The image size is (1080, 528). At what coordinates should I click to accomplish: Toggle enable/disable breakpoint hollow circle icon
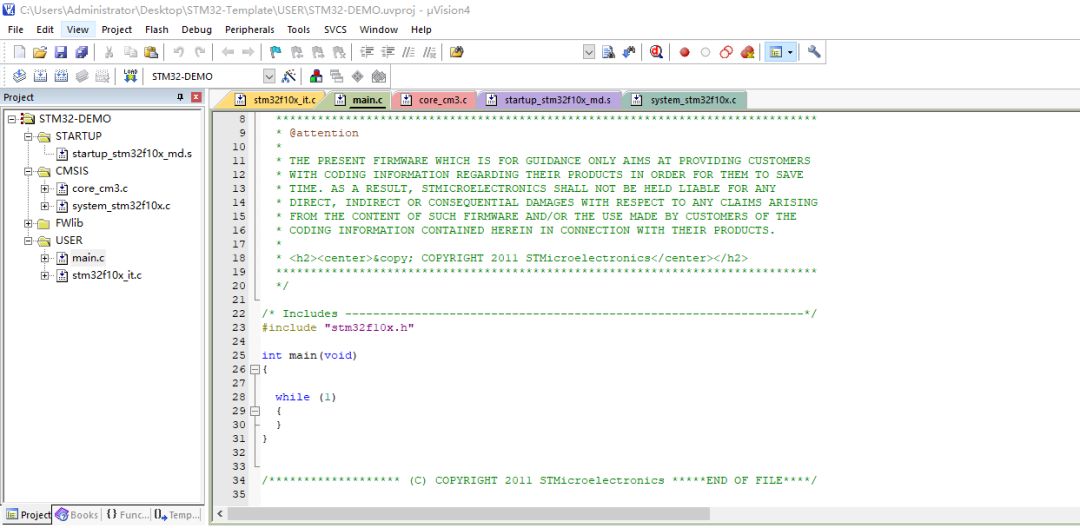pos(705,52)
